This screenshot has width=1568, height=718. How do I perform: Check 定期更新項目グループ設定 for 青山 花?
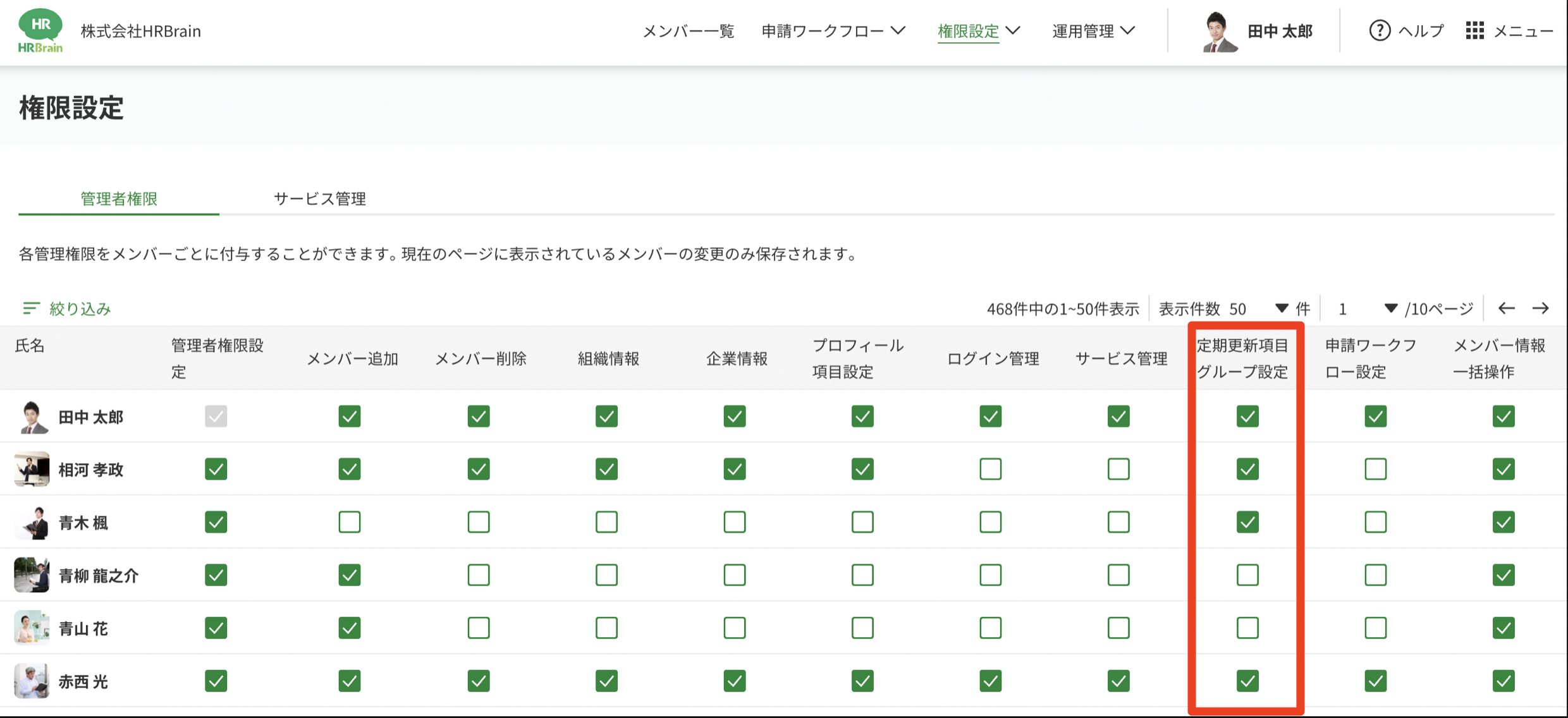(x=1247, y=628)
